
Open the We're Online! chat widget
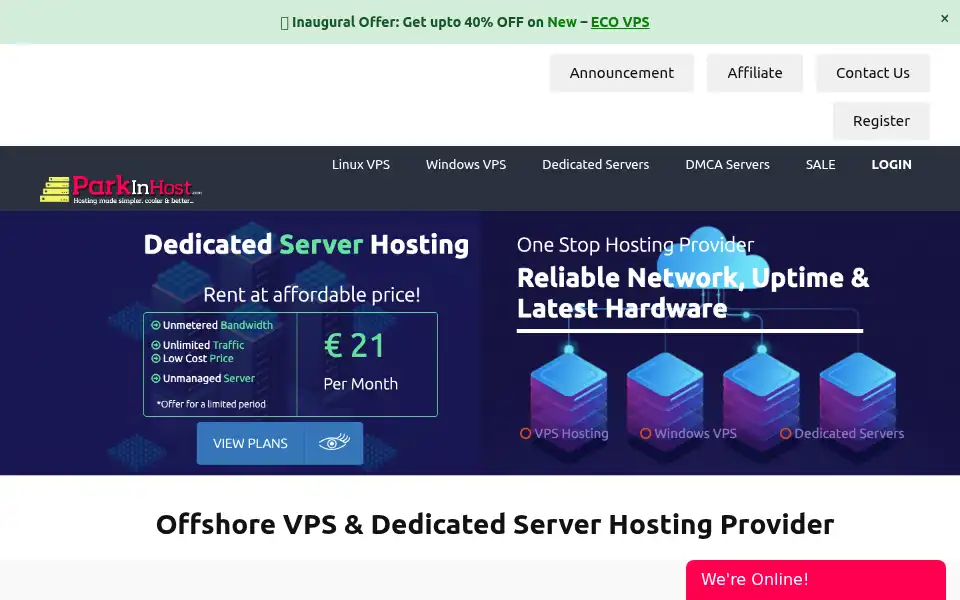pyautogui.click(x=816, y=579)
